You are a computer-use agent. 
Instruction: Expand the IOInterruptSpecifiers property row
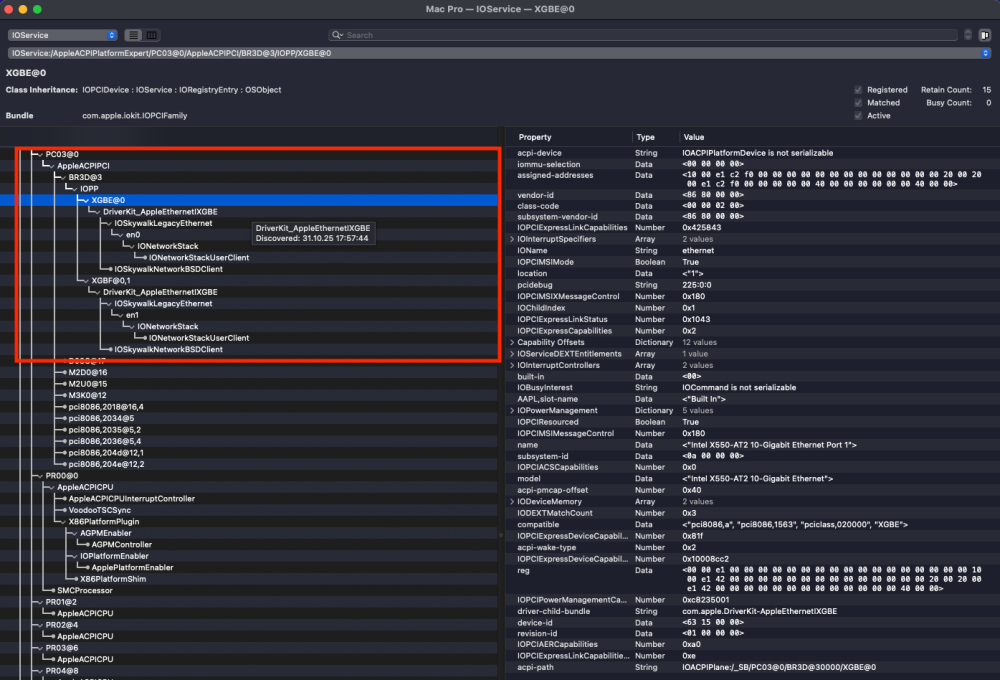click(x=511, y=239)
